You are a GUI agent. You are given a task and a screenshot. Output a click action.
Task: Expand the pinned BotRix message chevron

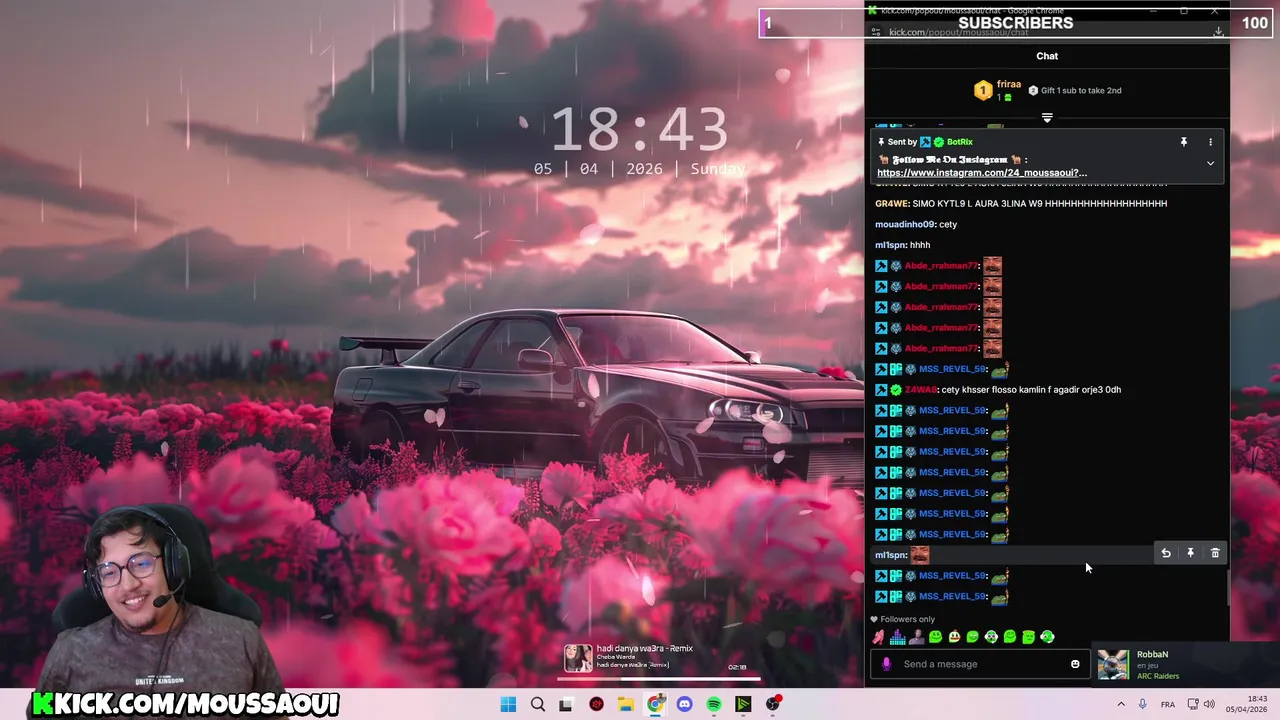coord(1210,163)
